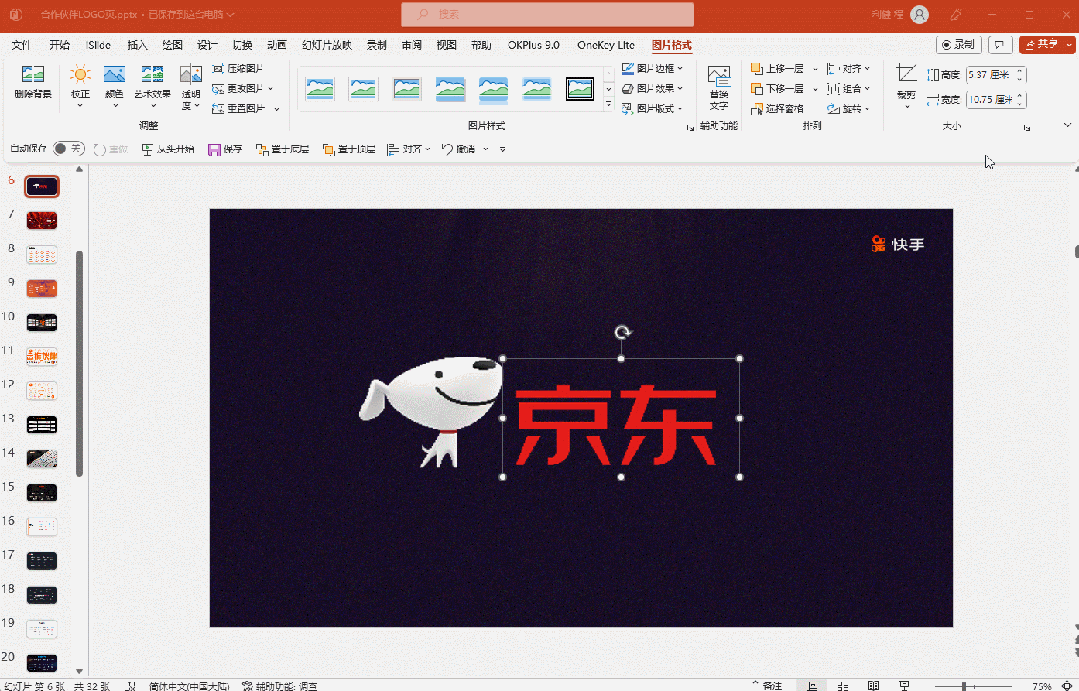Screen dimensions: 1079x691
Task: Open Picture Effects (图片效果) menu
Action: pyautogui.click(x=652, y=89)
